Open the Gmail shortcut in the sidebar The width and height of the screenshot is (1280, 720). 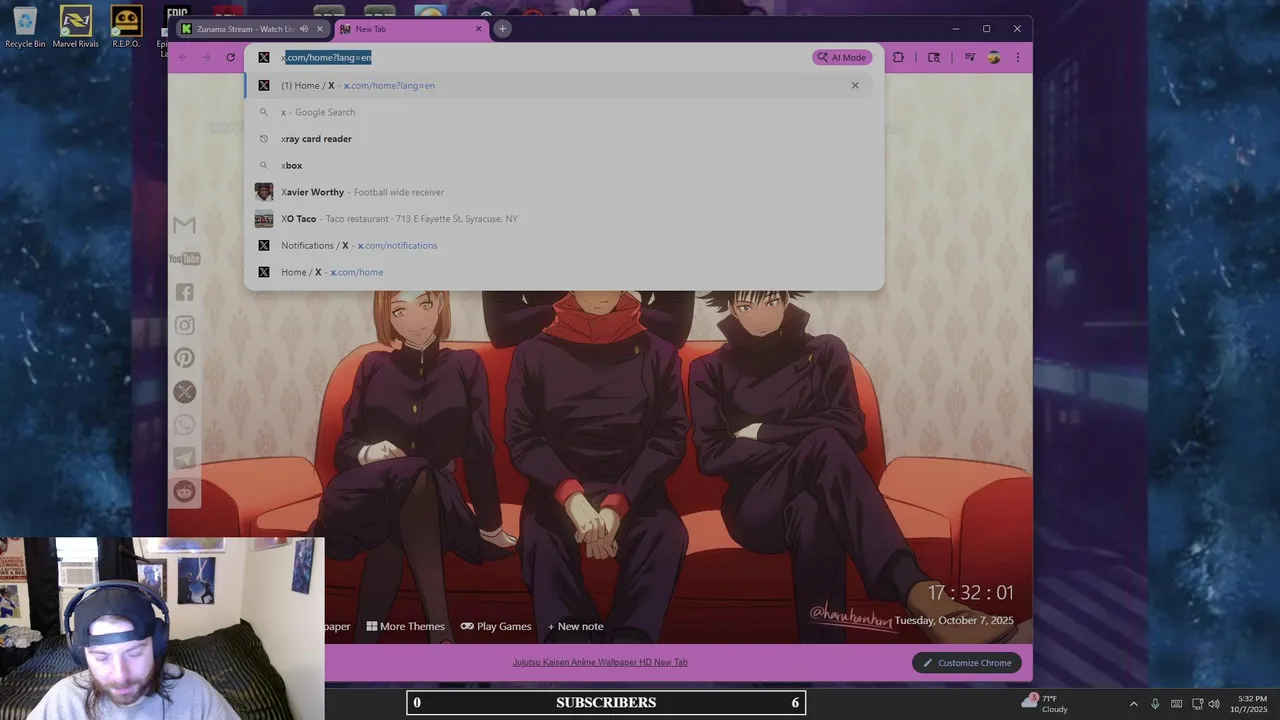[x=184, y=225]
